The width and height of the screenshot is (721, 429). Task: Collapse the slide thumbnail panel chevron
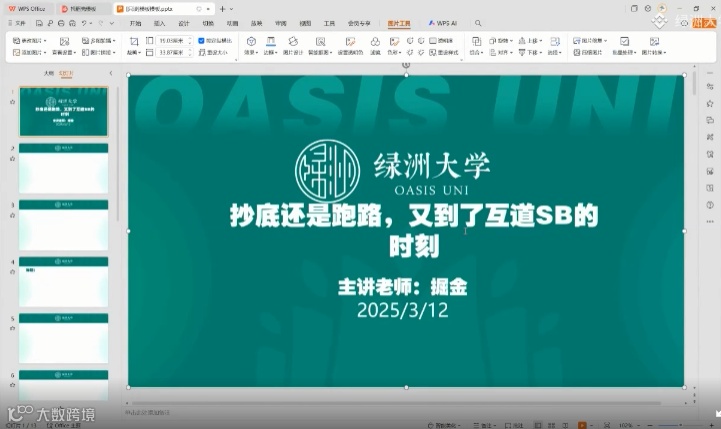(x=111, y=73)
